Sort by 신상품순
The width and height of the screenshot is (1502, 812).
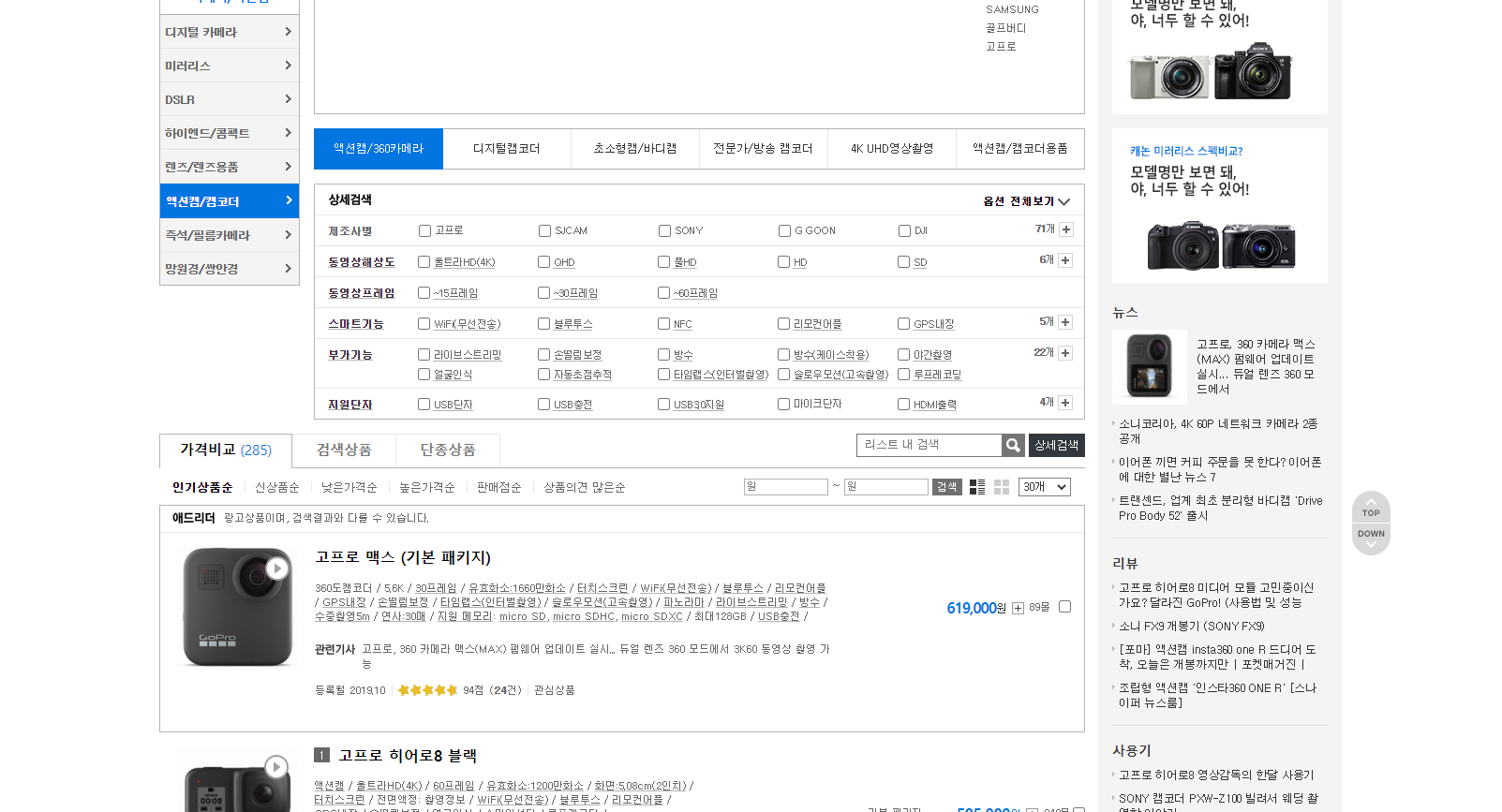(x=277, y=488)
